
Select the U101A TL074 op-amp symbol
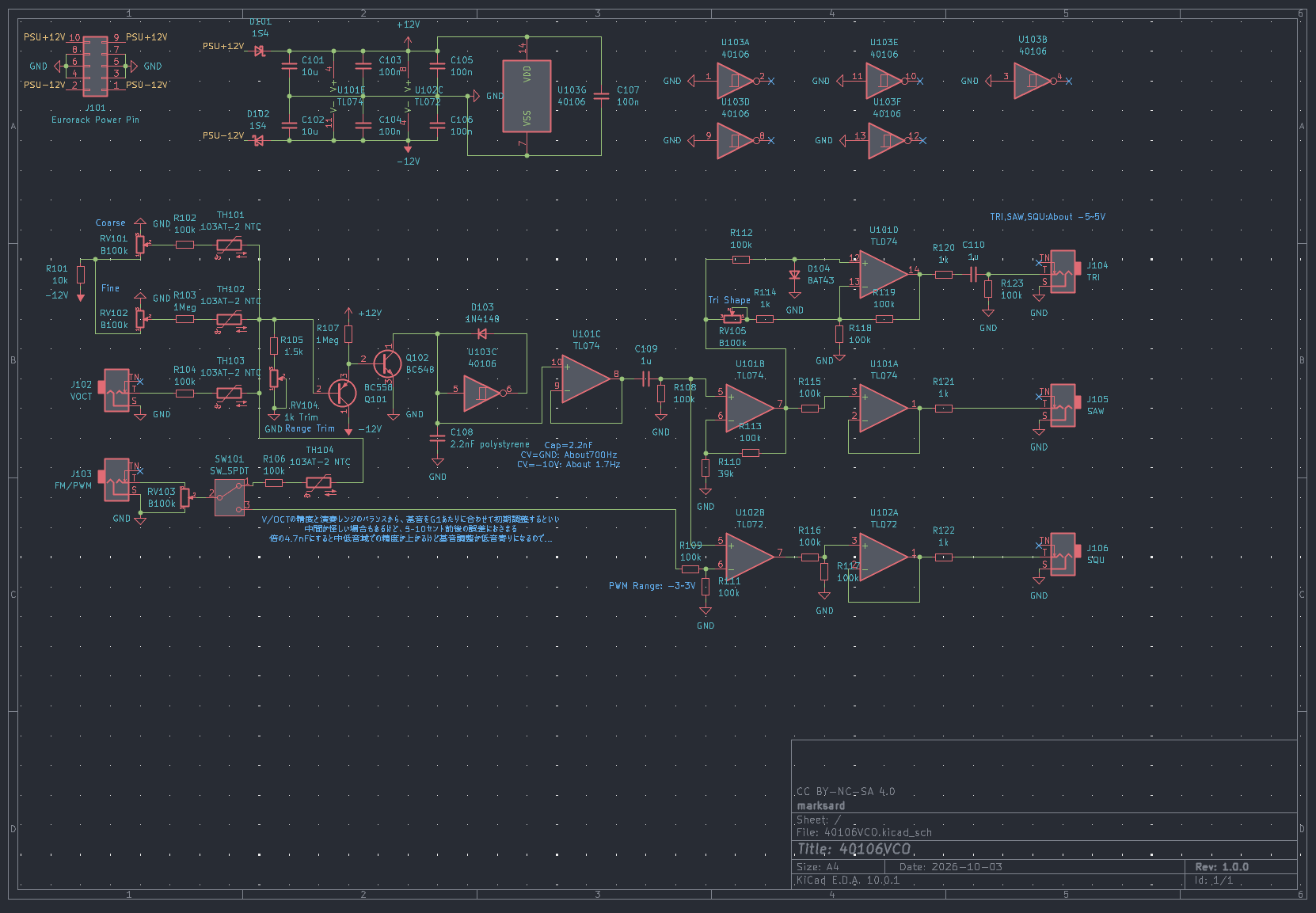point(884,409)
